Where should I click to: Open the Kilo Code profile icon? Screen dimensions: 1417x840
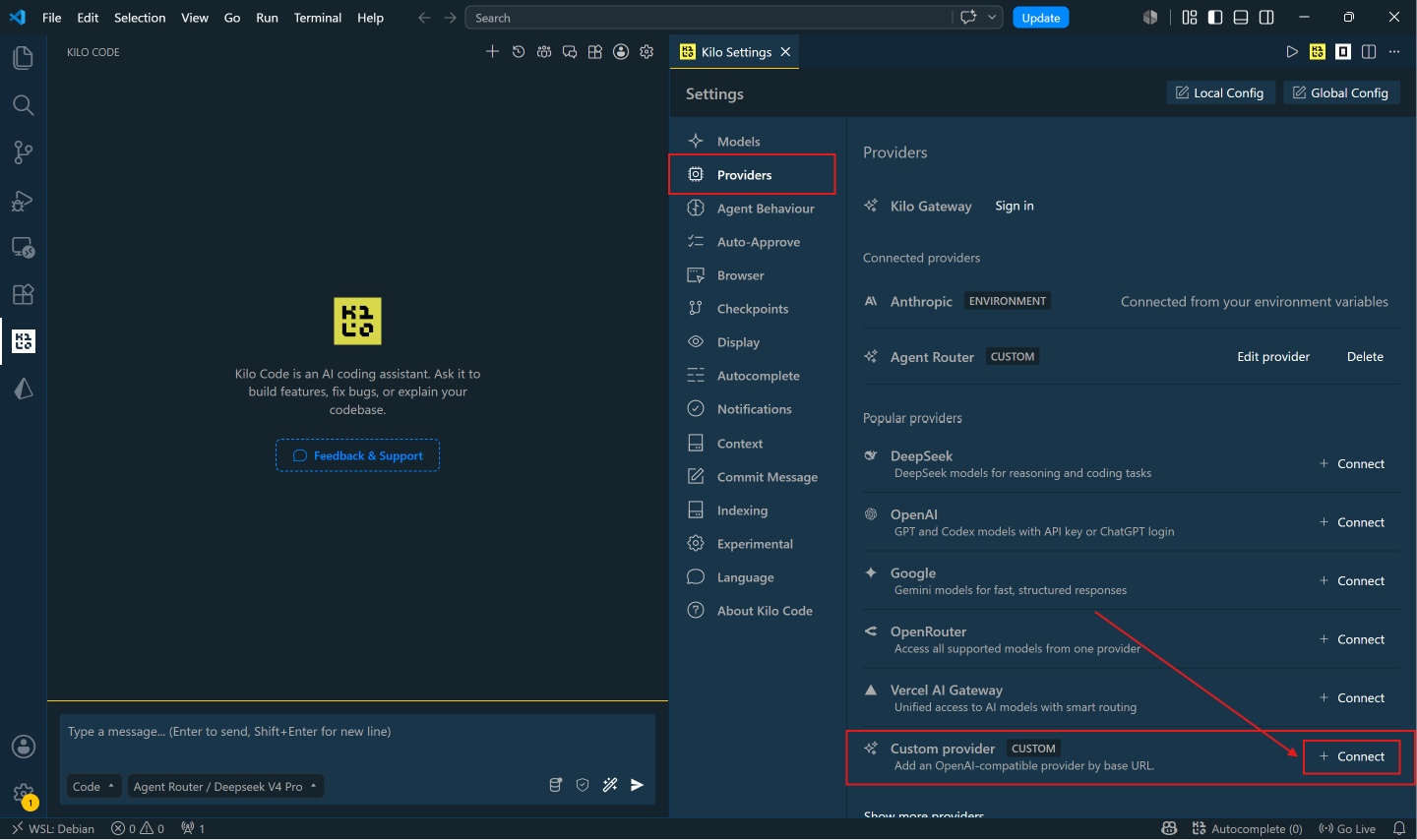pos(621,52)
